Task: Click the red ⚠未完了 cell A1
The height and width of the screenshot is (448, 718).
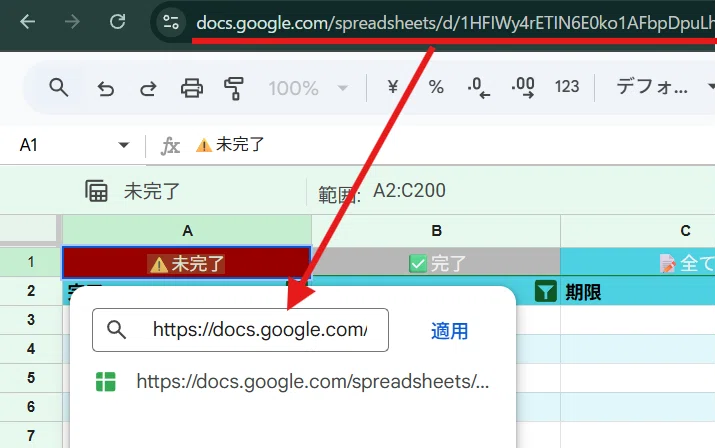Action: [x=187, y=262]
